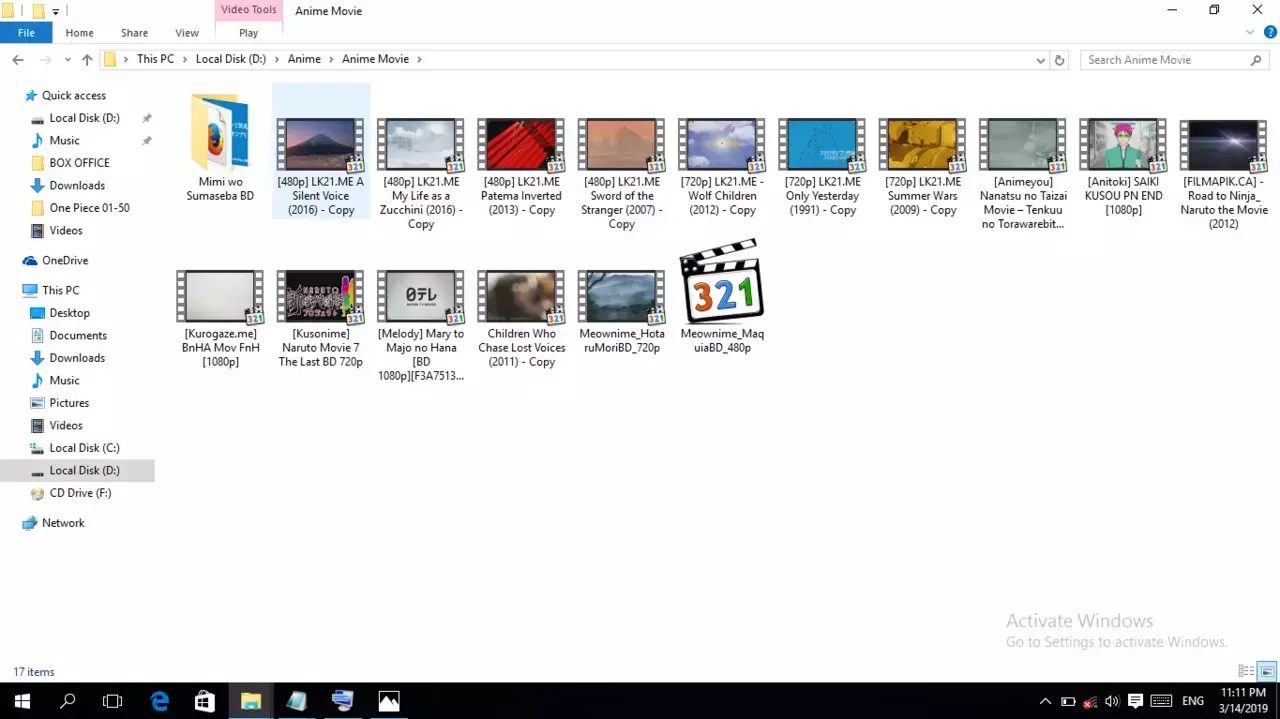The width and height of the screenshot is (1280, 719).
Task: Open the volume control in system tray
Action: click(x=1112, y=701)
